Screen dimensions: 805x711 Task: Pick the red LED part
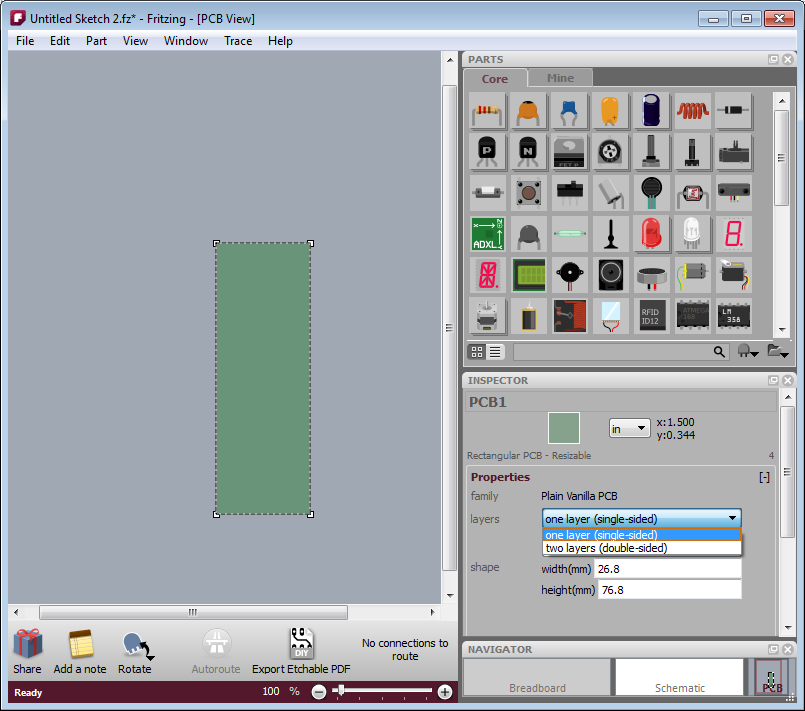point(651,233)
